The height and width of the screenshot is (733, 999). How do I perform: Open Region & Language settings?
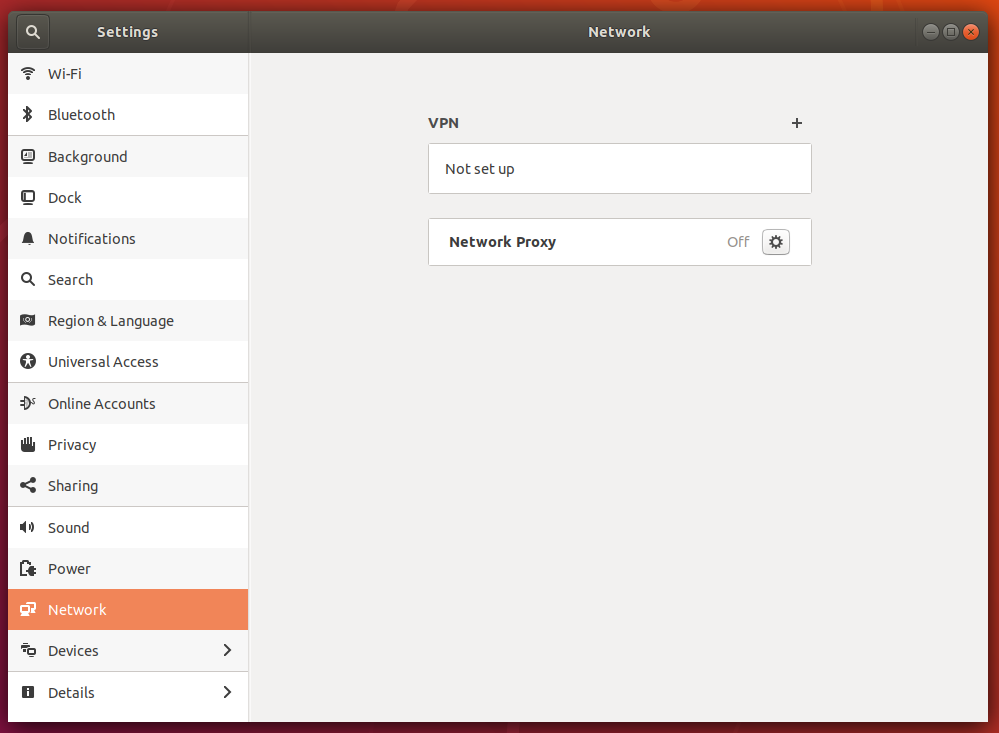128,321
